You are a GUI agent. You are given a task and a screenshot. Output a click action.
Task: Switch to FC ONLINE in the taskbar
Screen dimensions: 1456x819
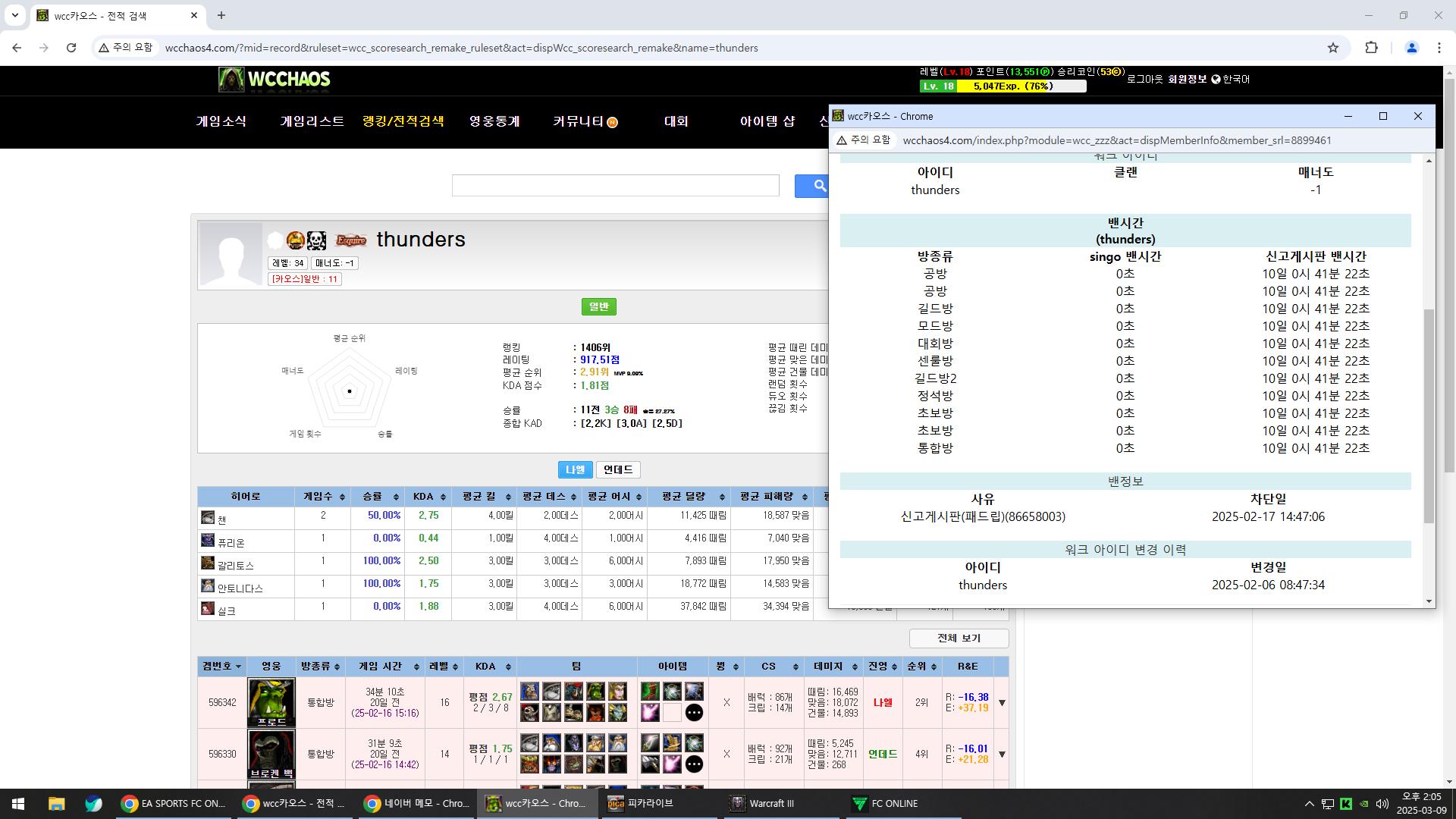tap(902, 804)
